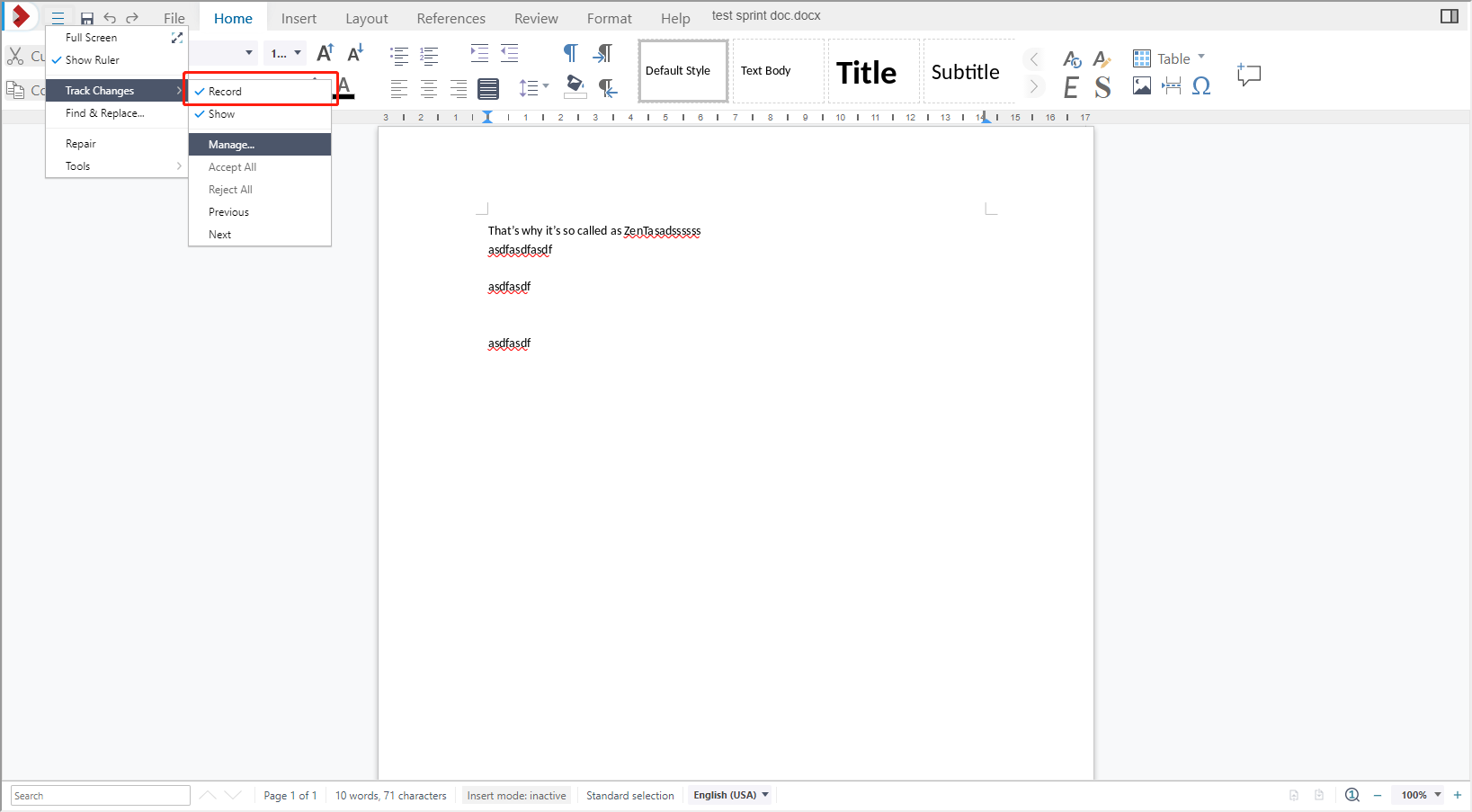Image resolution: width=1472 pixels, height=812 pixels.
Task: Open the English (USA) language dropdown
Action: [731, 795]
